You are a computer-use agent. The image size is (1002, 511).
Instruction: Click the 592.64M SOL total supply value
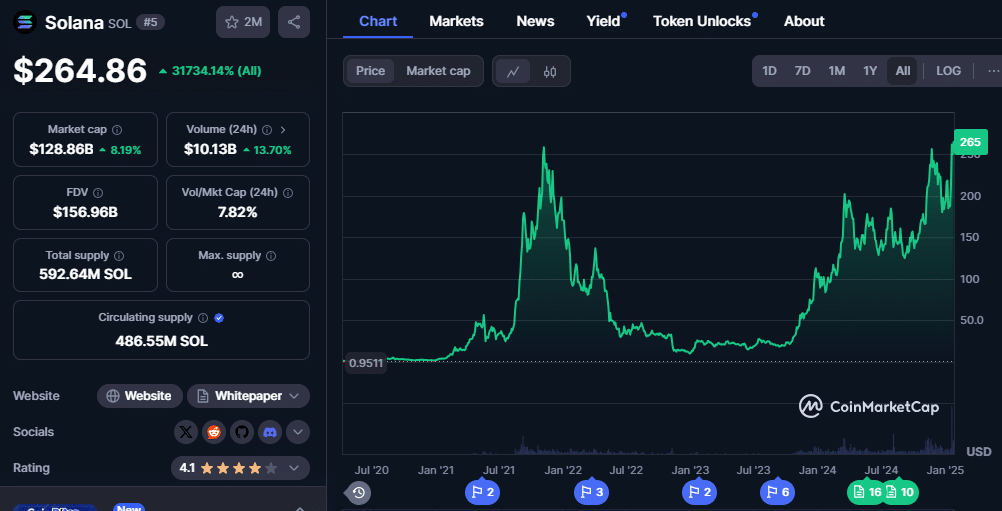pos(85,275)
